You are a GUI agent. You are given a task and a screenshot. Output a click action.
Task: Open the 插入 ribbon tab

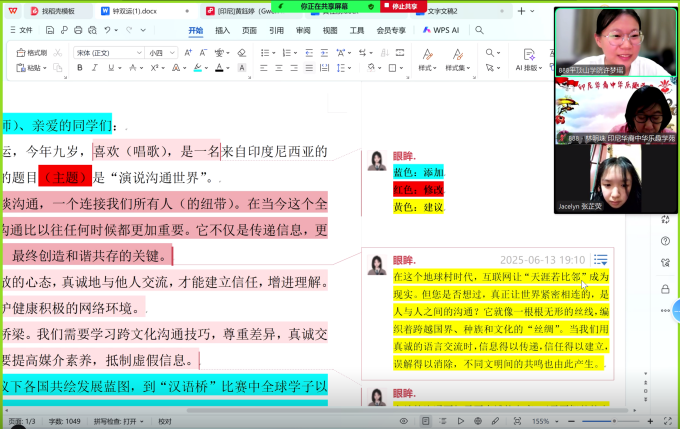point(222,30)
